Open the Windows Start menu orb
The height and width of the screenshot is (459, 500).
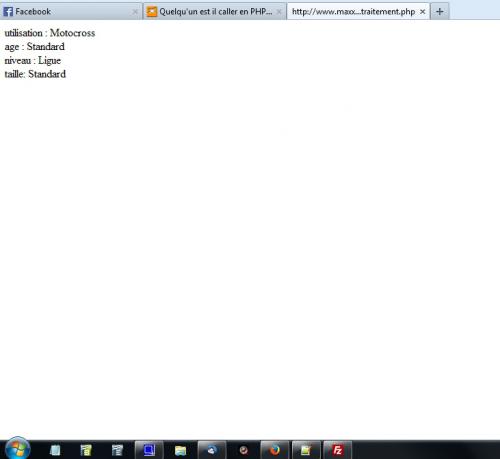[17, 449]
